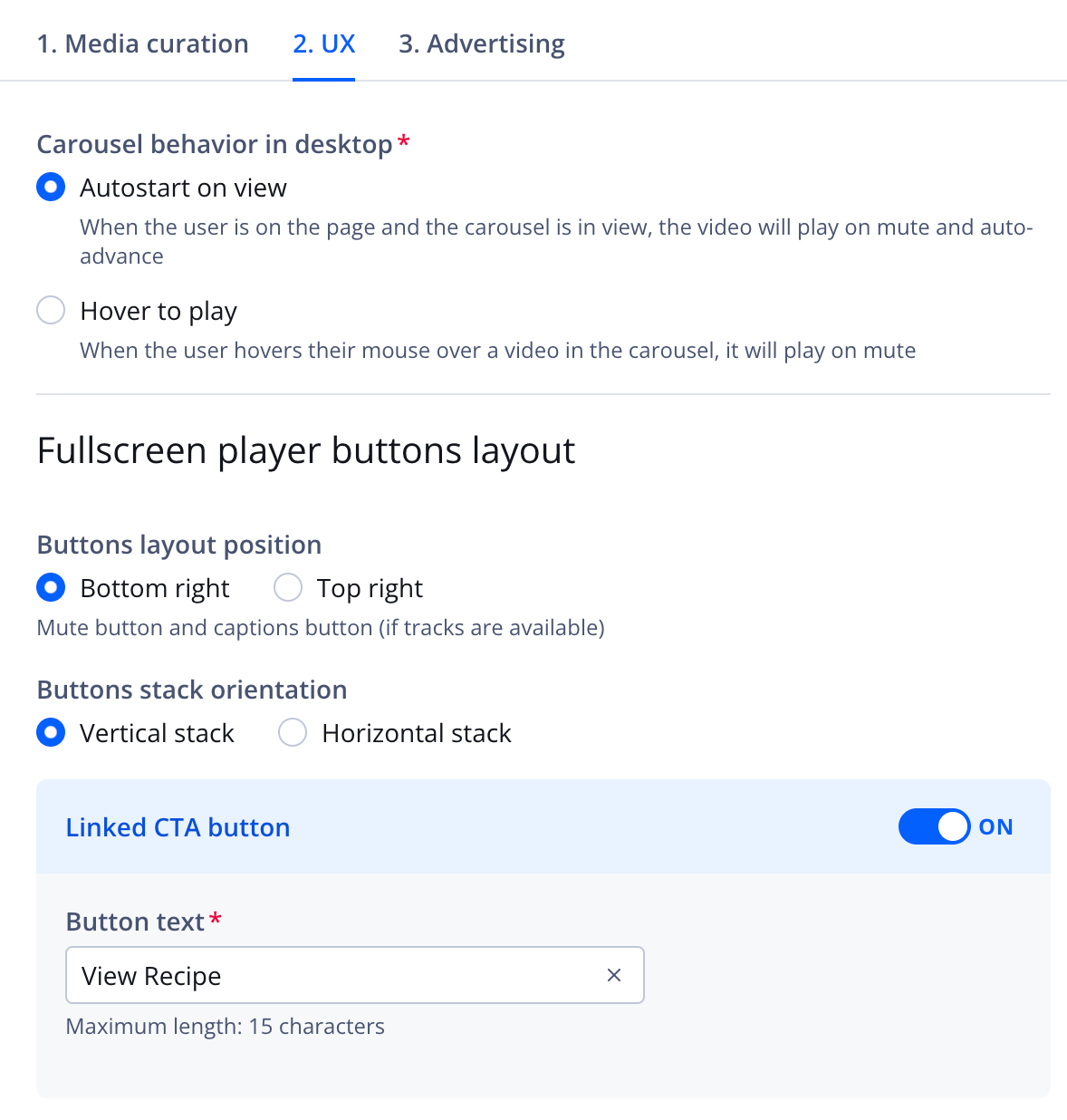This screenshot has width=1067, height=1120.
Task: Switch to the Media curation tab
Action: coord(142,43)
